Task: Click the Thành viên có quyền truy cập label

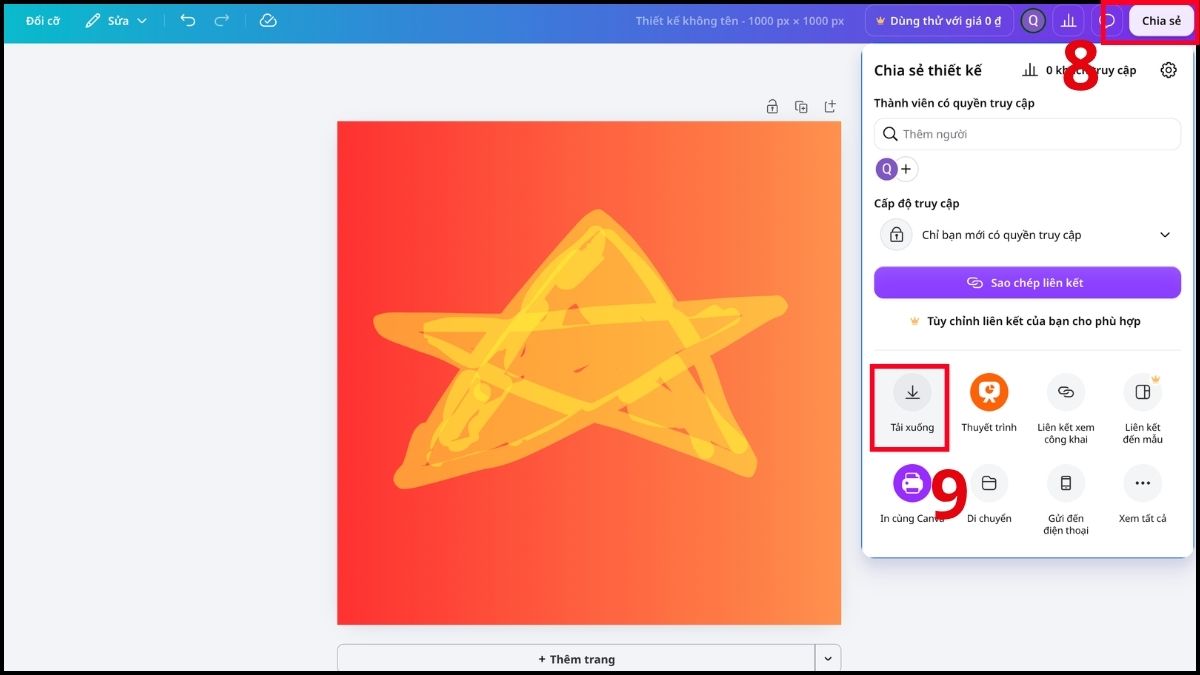Action: click(954, 103)
